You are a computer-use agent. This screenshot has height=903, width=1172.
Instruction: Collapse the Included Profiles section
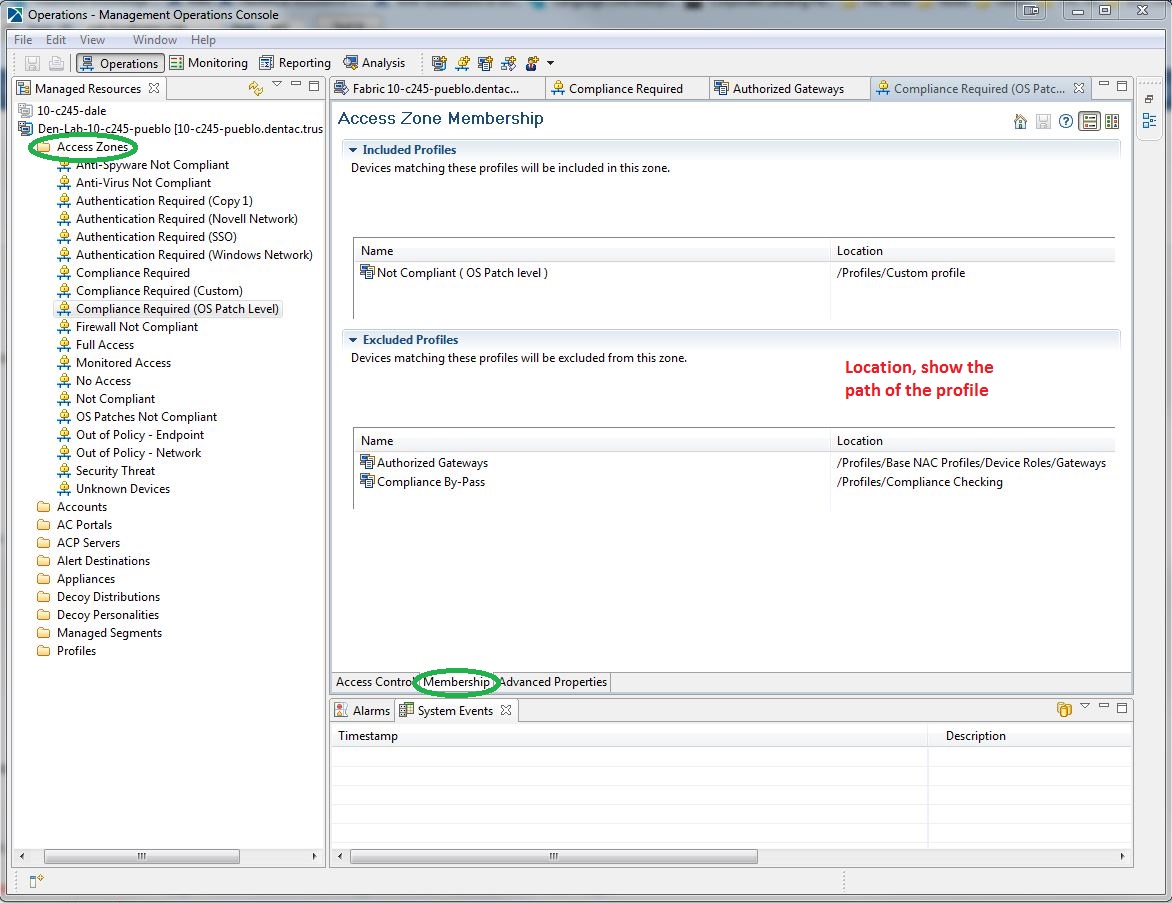354,149
